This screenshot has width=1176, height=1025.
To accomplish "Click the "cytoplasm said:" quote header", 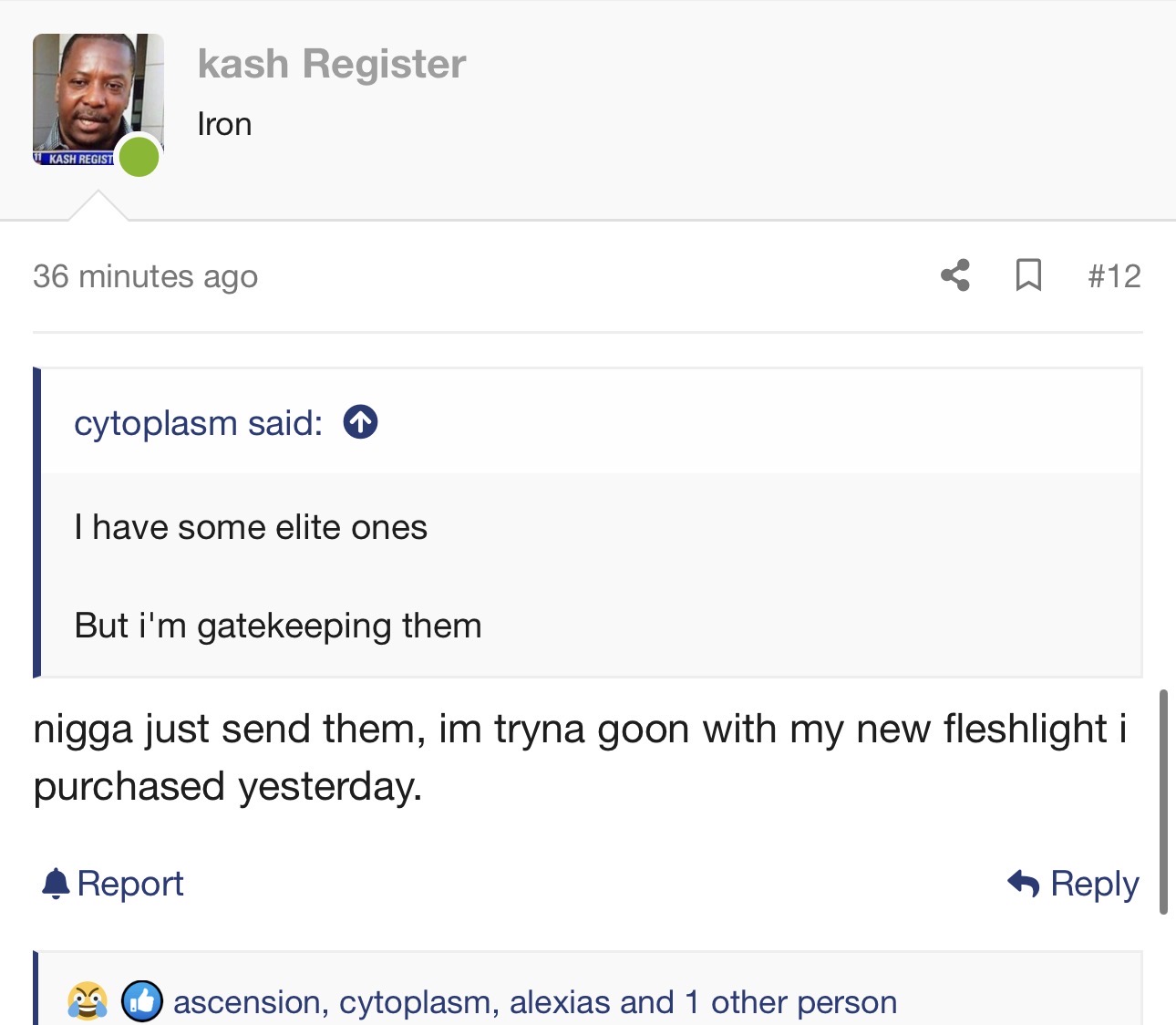I will point(198,423).
